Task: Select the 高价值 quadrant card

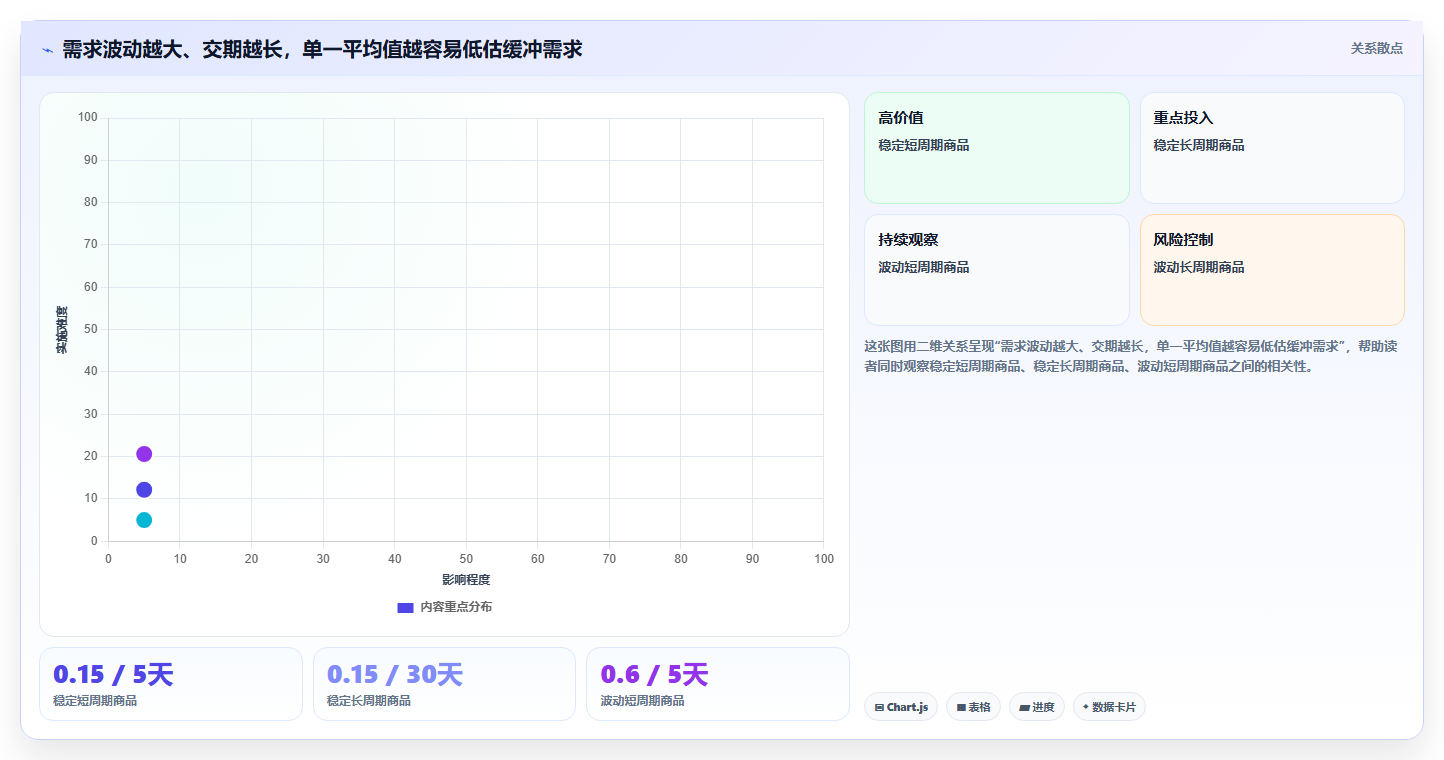Action: tap(997, 148)
